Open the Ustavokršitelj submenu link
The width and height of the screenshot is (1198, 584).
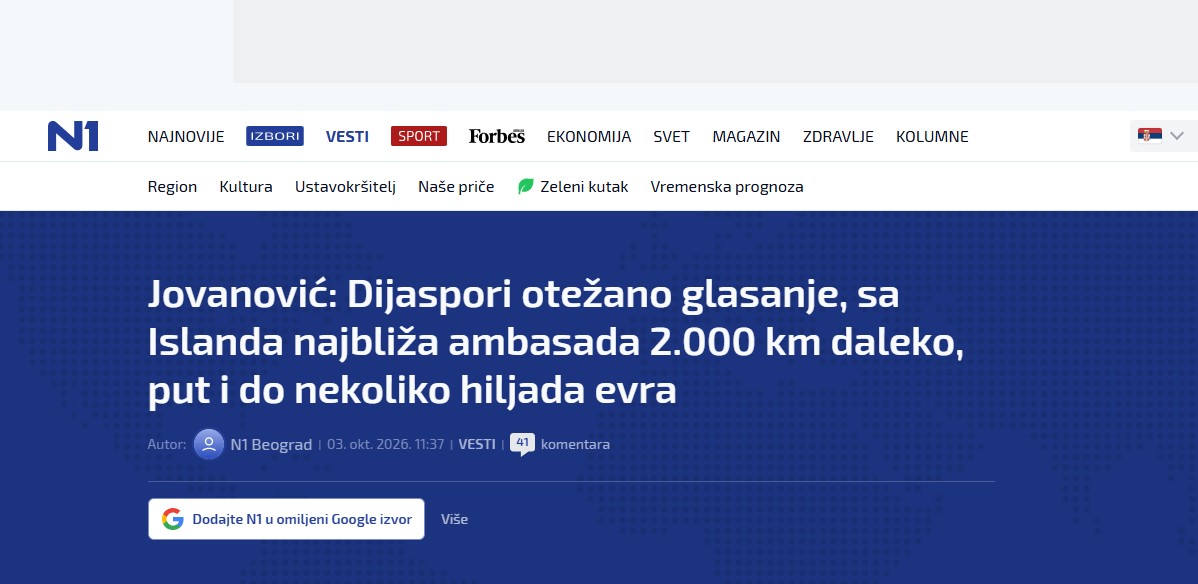345,187
